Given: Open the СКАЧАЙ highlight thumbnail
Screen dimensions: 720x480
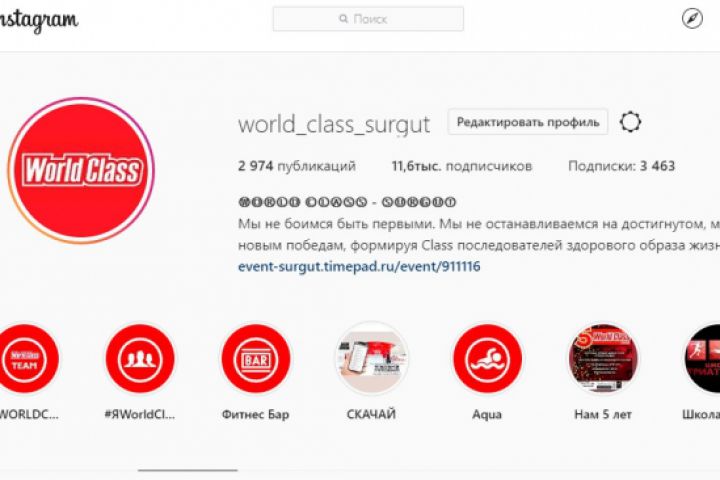Looking at the screenshot, I should 371,358.
